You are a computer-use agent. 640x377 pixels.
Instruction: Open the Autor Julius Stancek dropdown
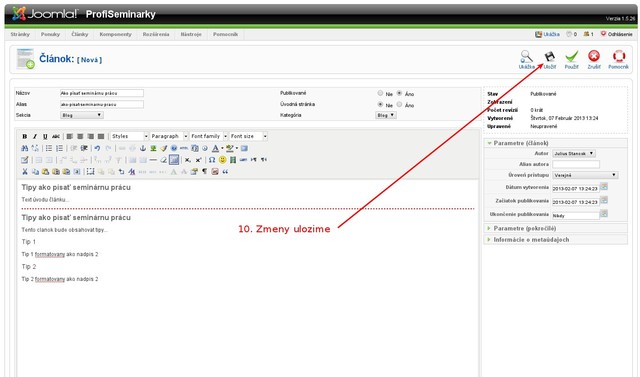point(574,153)
